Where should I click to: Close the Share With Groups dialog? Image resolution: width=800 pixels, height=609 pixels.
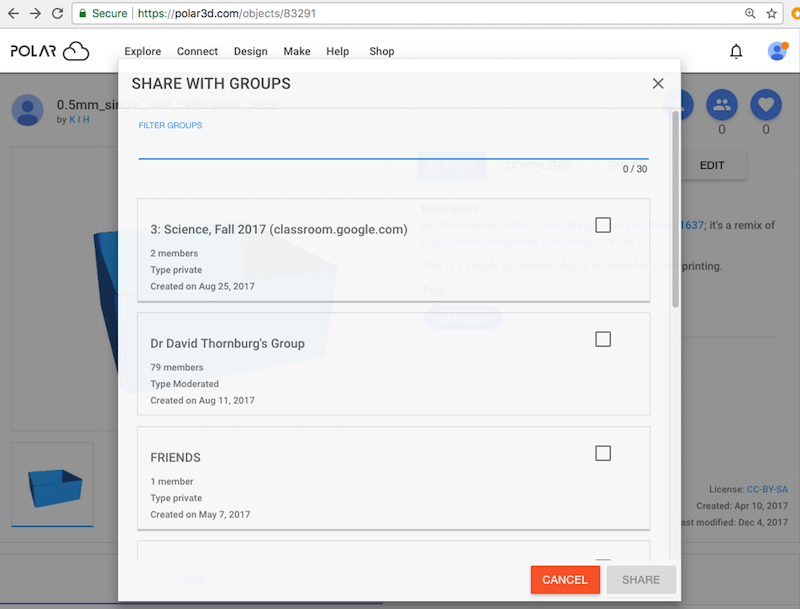pyautogui.click(x=658, y=84)
